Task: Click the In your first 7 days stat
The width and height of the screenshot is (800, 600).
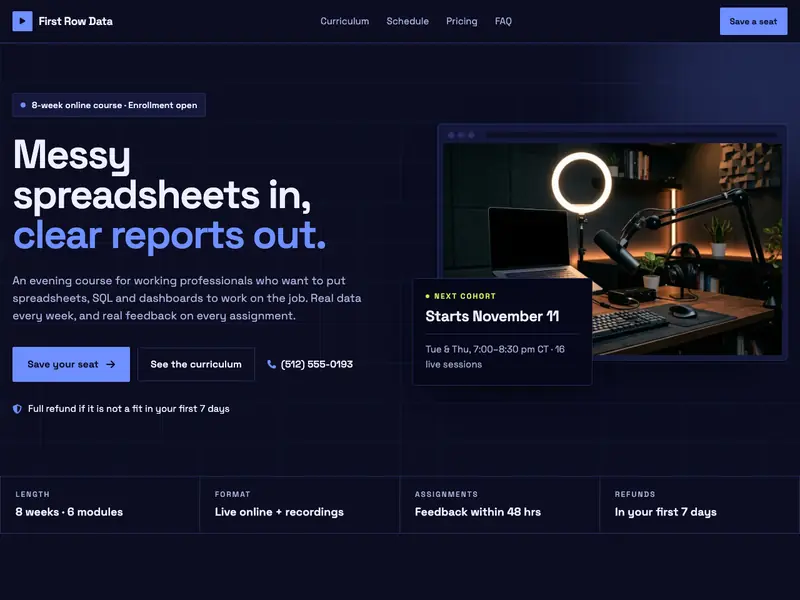Action: [665, 512]
